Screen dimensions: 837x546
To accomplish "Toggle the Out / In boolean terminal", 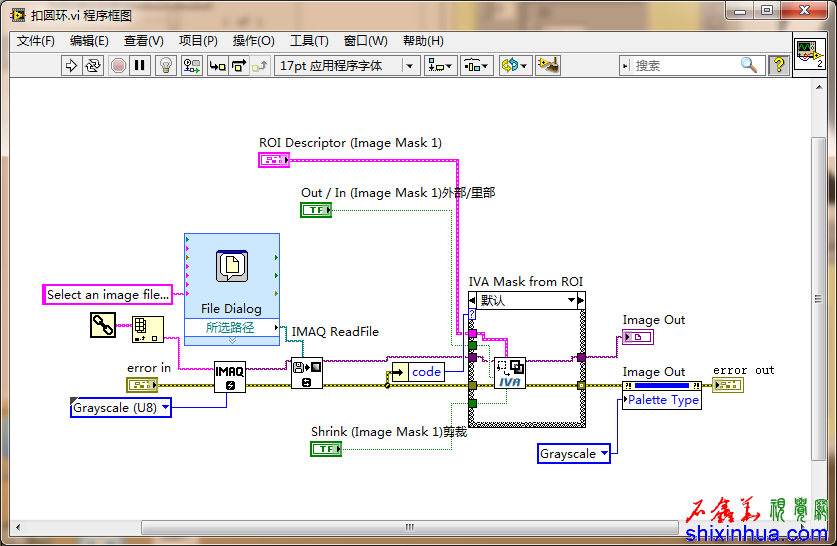I will click(x=316, y=209).
